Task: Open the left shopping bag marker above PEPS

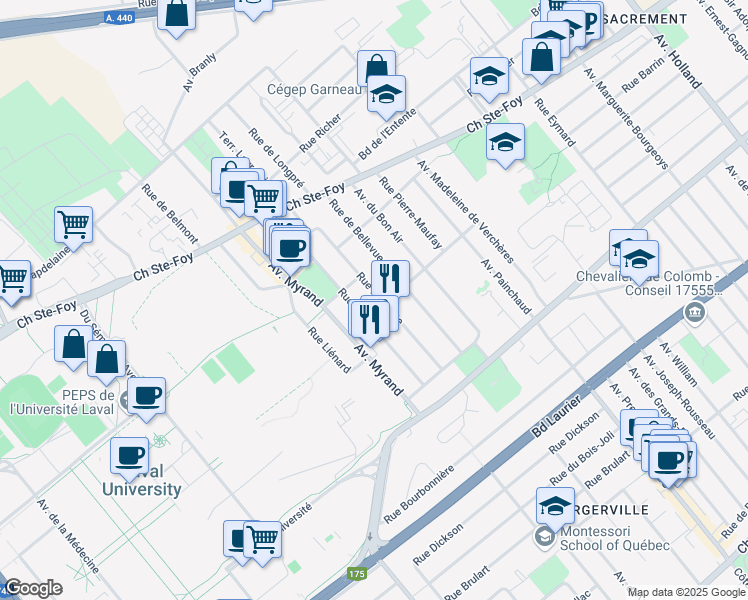Action: [73, 344]
